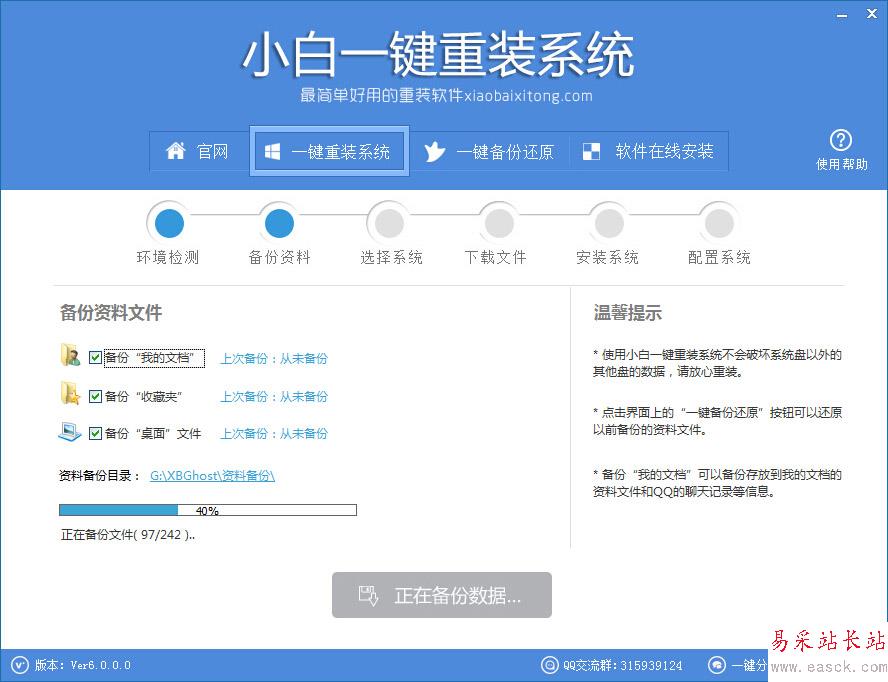Uncheck 备份 "我的文档" checkbox
Viewport: 888px width, 682px height.
pos(95,357)
